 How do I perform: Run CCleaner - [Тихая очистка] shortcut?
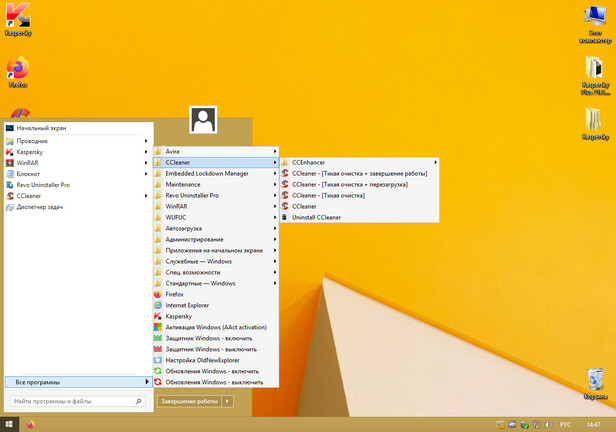click(359, 195)
